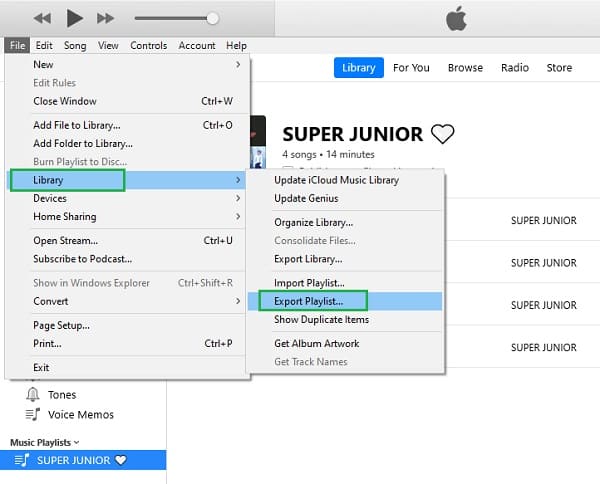Image resolution: width=600 pixels, height=484 pixels.
Task: Choose Import Playlist…
Action: (345, 283)
